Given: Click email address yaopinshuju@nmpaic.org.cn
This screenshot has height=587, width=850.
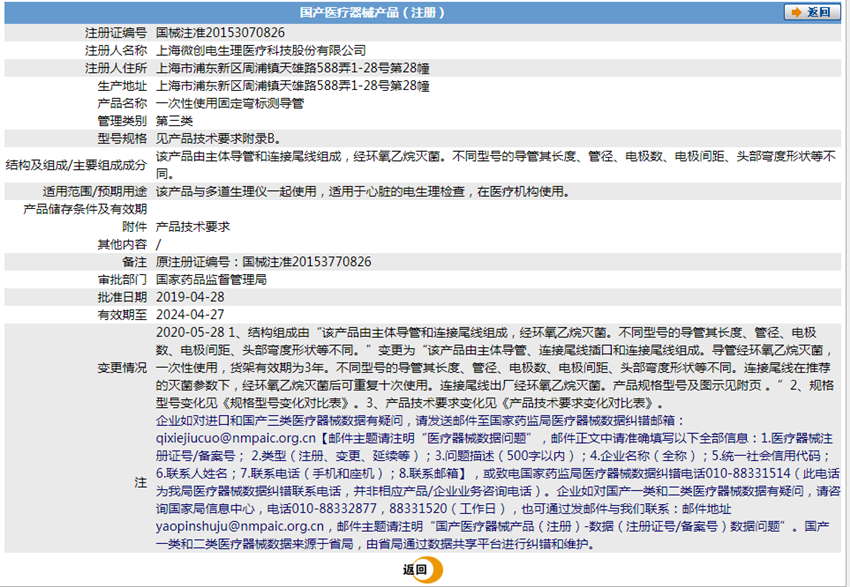Looking at the screenshot, I should point(240,526).
